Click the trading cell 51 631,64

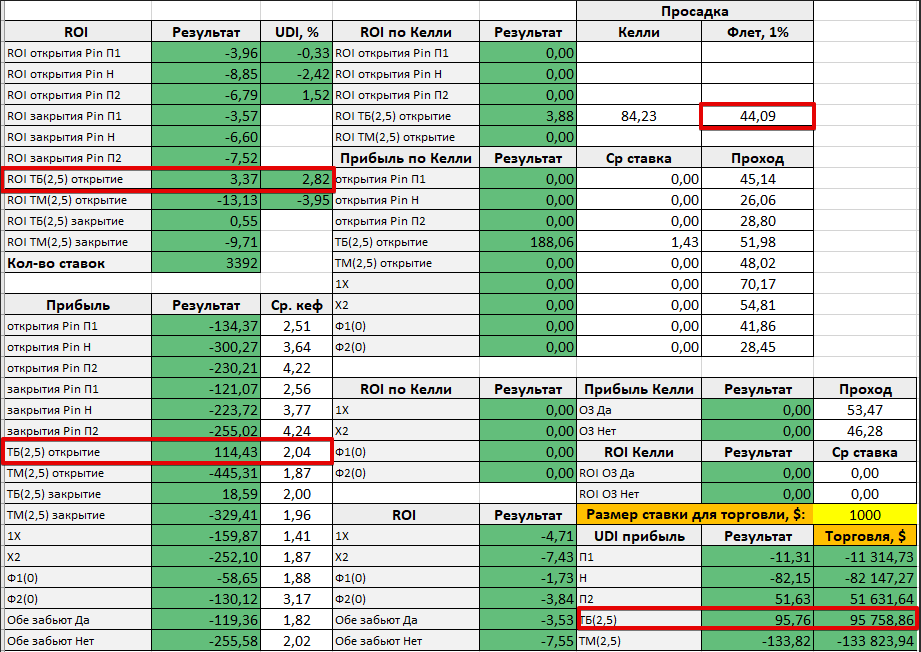coord(865,599)
